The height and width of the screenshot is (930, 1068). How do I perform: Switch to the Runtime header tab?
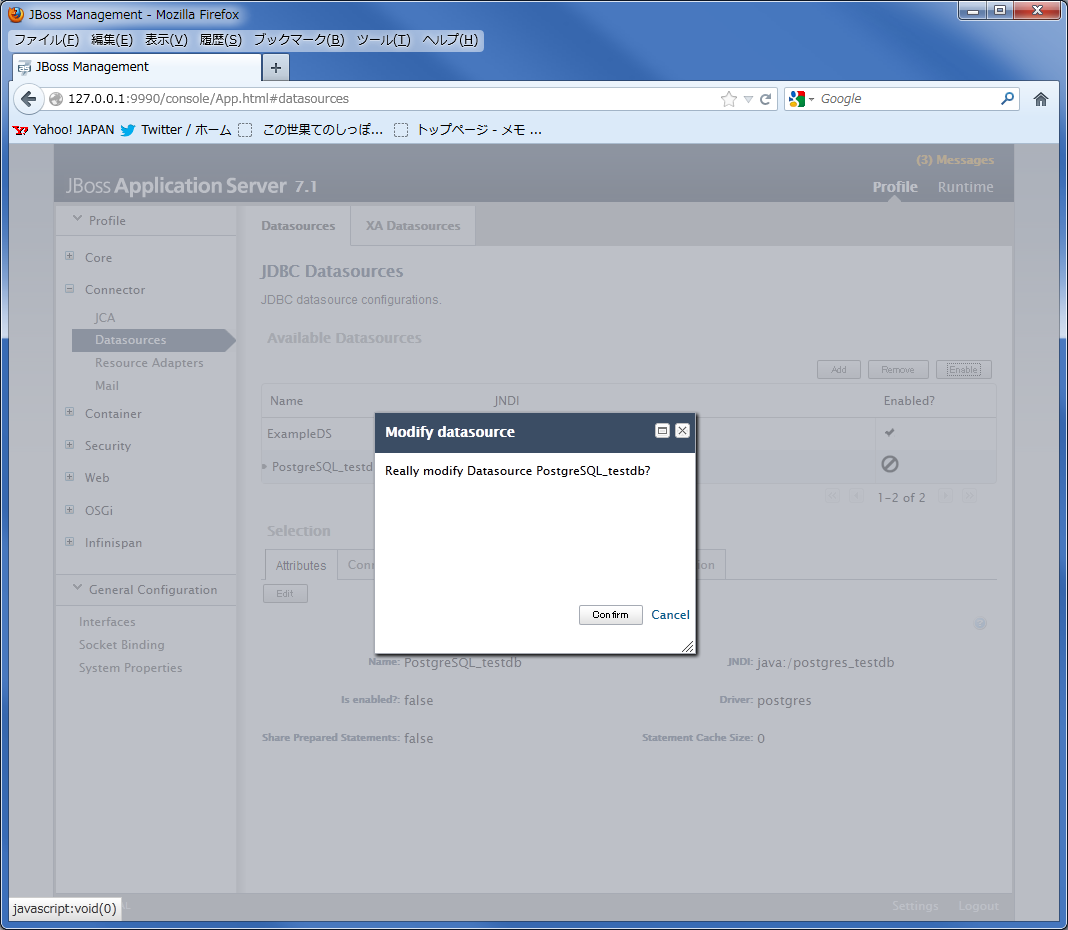click(965, 187)
